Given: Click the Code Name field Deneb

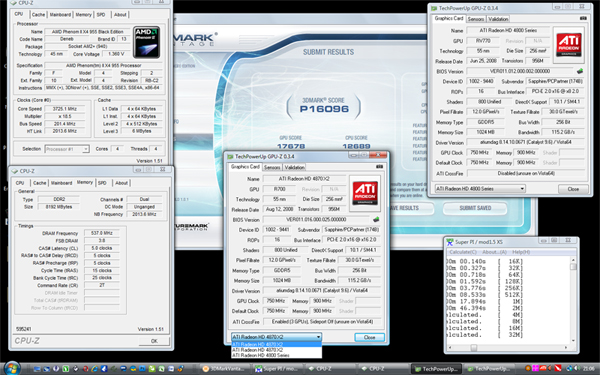Looking at the screenshot, I should pos(67,39).
